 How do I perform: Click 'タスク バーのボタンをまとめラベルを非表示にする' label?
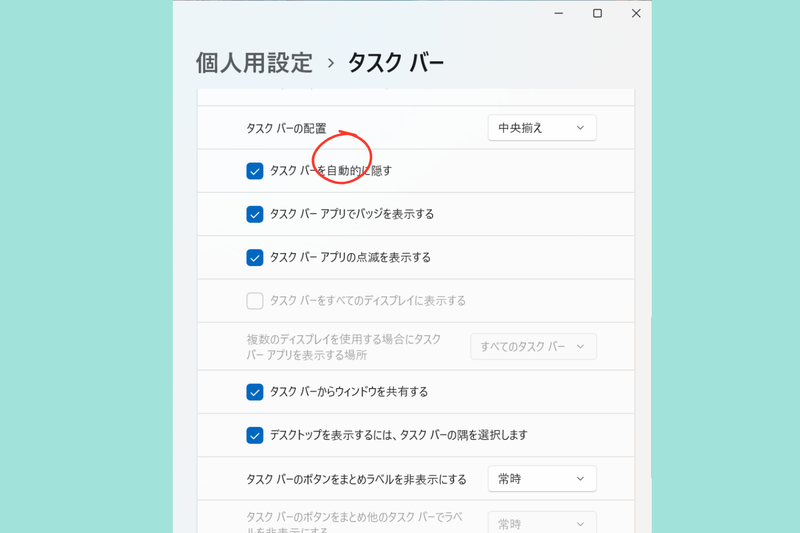[356, 479]
